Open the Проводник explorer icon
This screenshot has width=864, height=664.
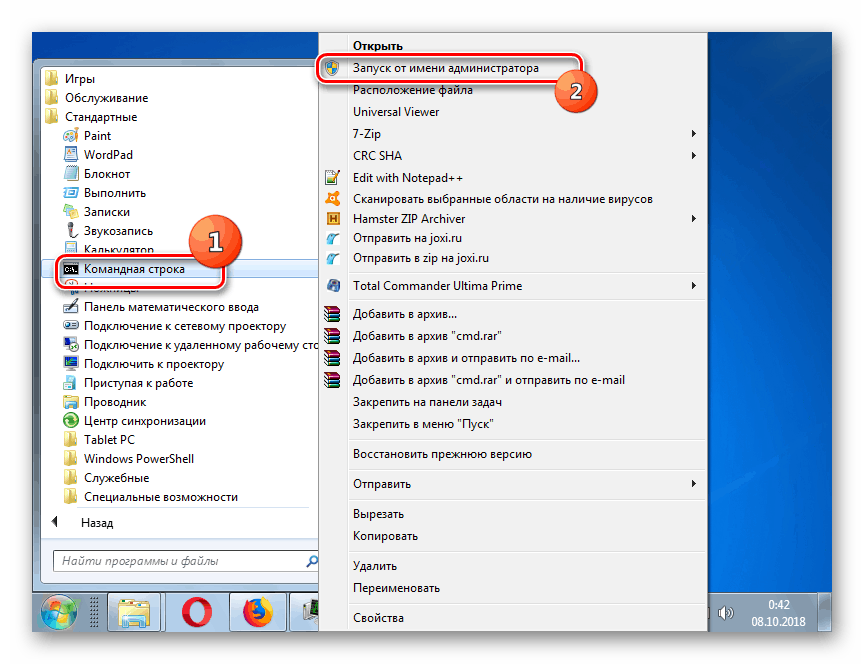(71, 402)
